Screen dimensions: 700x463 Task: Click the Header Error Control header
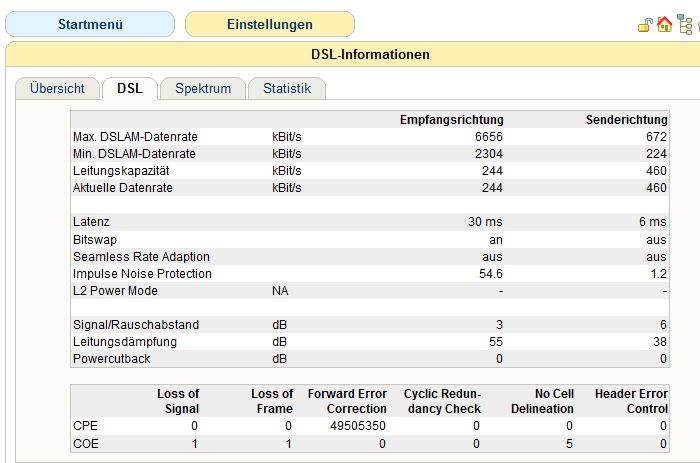tap(631, 401)
